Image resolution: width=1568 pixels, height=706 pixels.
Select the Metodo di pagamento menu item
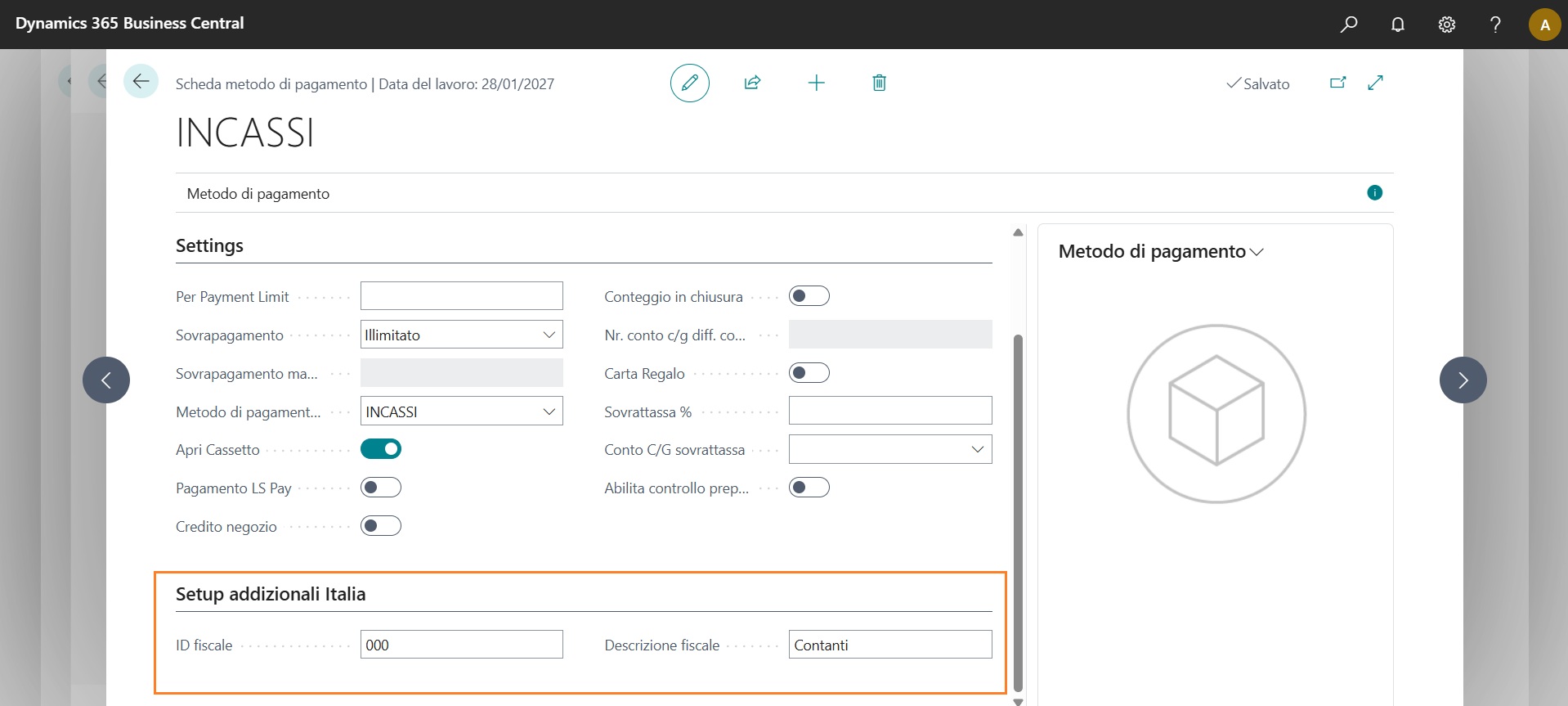coord(258,194)
